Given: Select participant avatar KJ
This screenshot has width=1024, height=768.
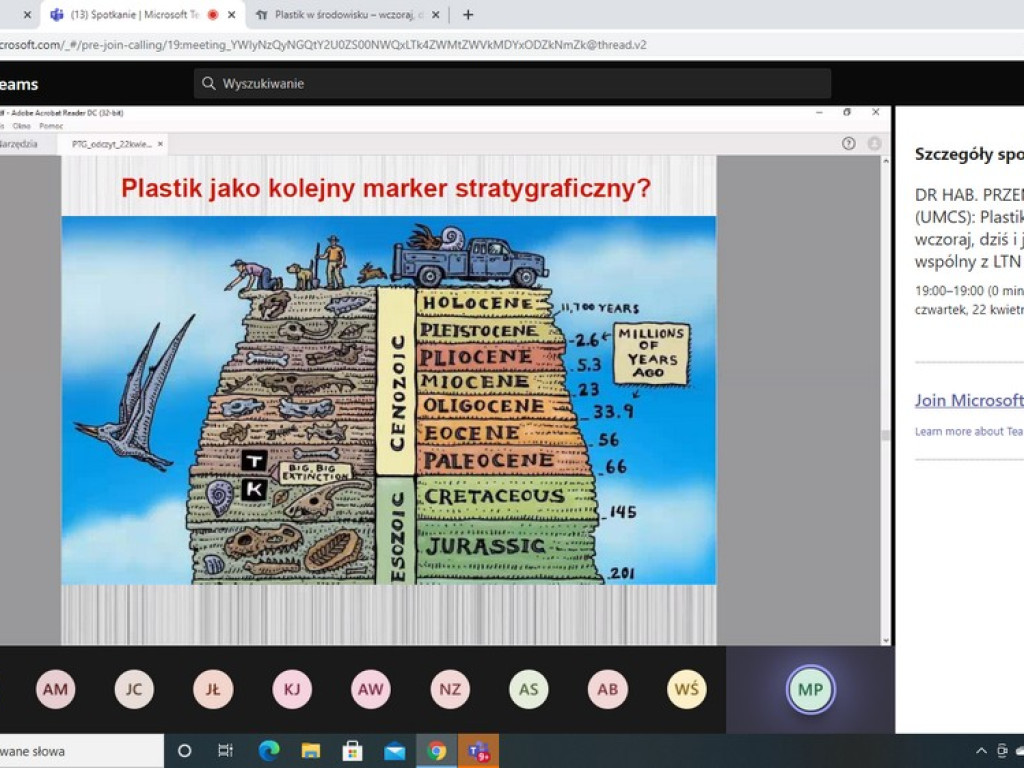Looking at the screenshot, I should pos(292,690).
